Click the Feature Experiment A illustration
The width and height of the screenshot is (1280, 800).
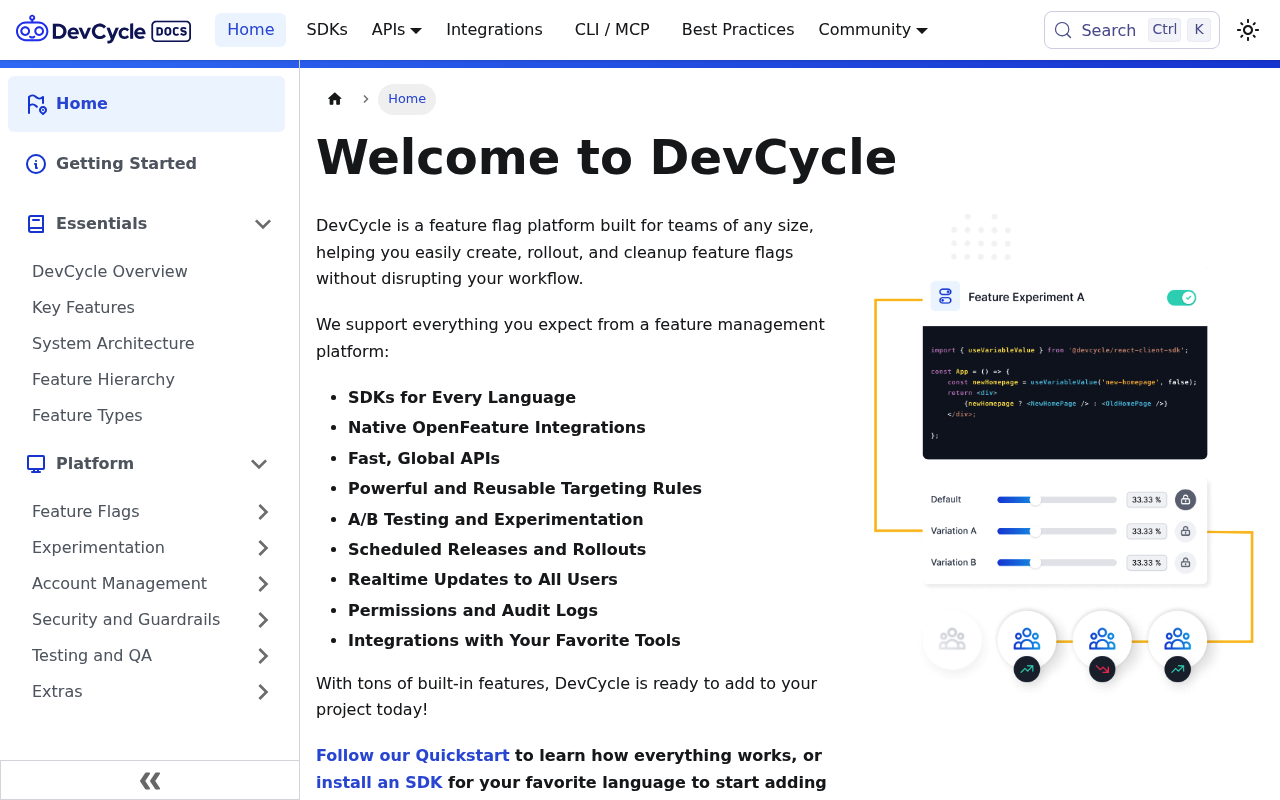[1063, 448]
